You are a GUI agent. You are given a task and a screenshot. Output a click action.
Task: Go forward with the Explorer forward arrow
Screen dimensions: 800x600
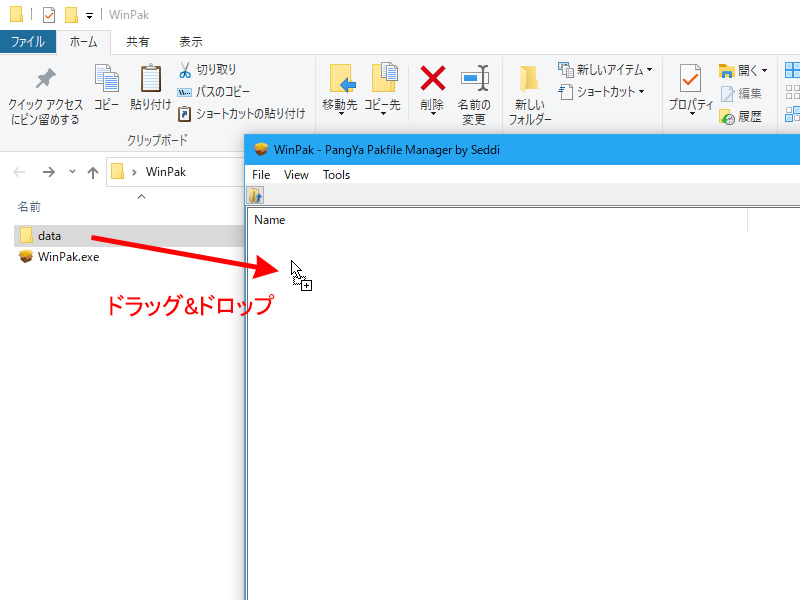pos(48,172)
